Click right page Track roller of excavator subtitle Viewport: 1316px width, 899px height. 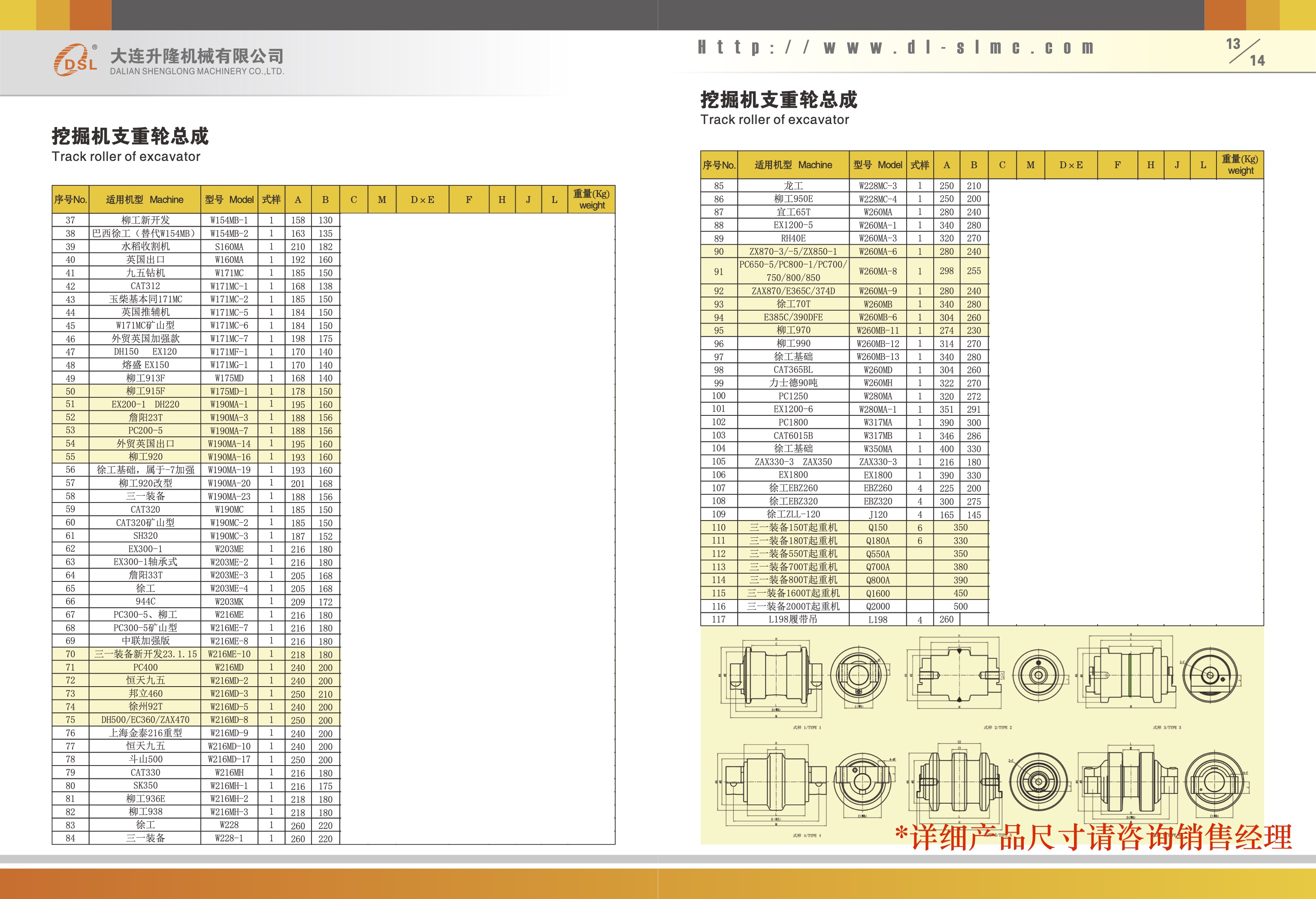(x=774, y=120)
